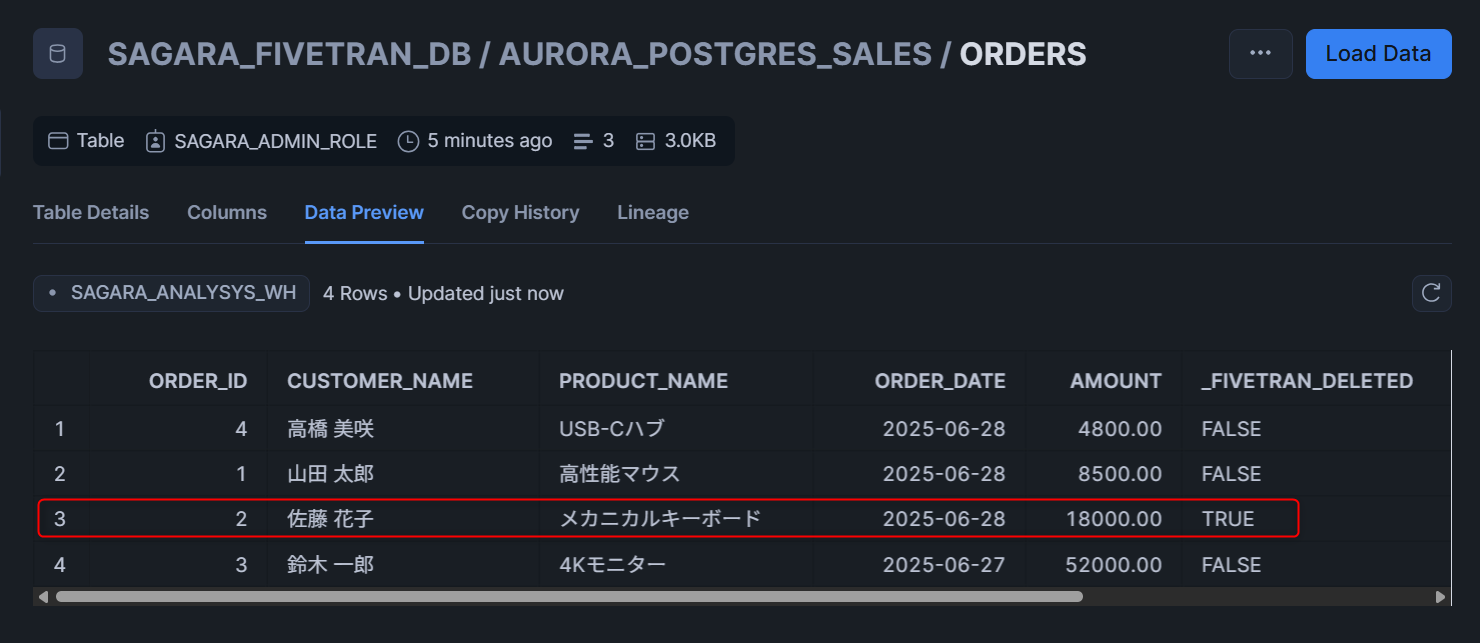The image size is (1480, 643).
Task: Click the horizontal scrollbar's right arrow
Action: click(x=1440, y=597)
